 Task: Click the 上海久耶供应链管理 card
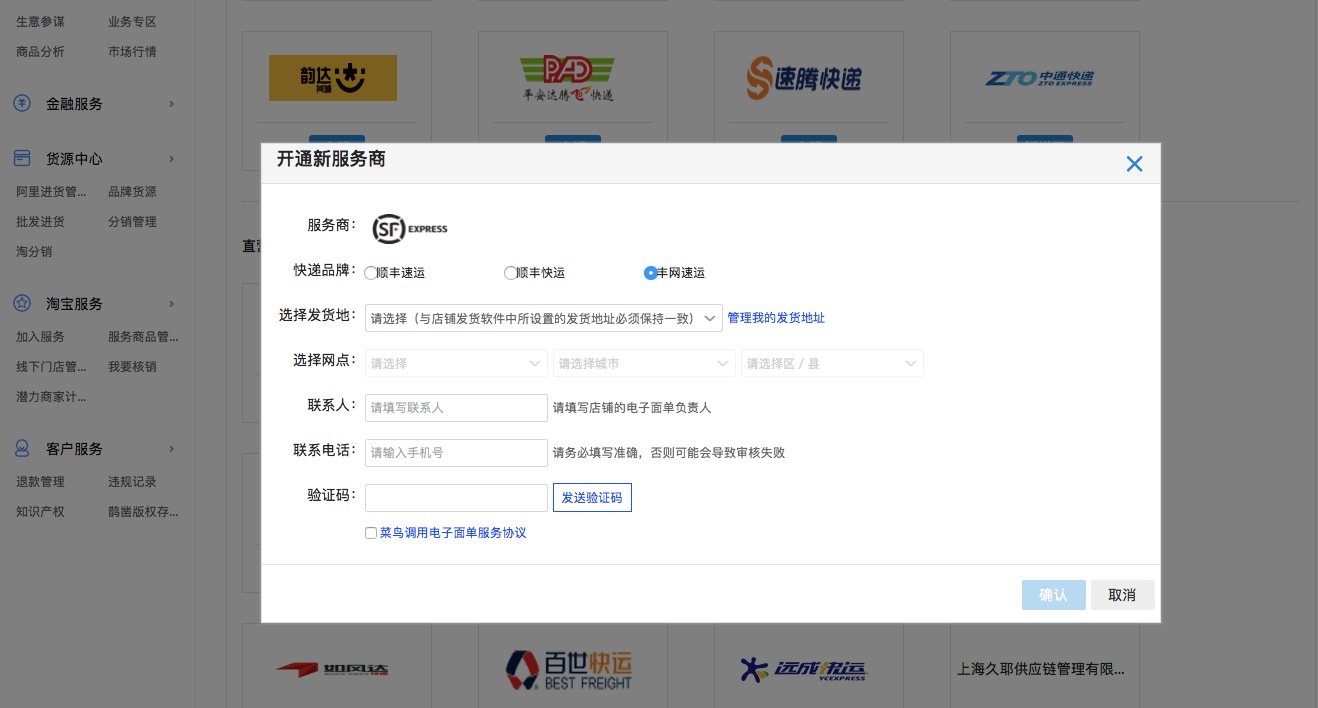pyautogui.click(x=1040, y=669)
